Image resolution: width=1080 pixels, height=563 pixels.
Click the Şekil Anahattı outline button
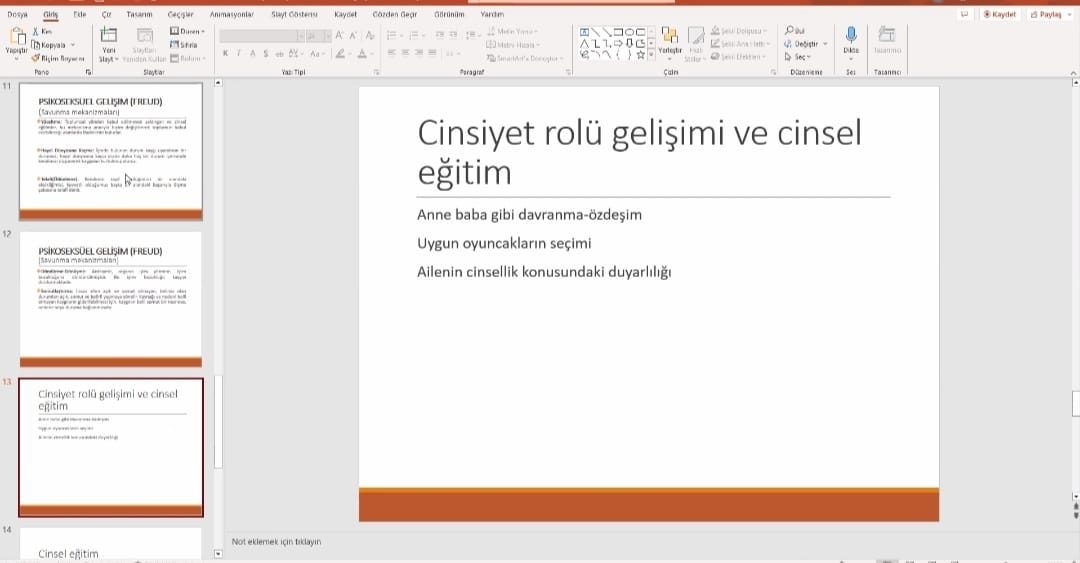point(740,43)
